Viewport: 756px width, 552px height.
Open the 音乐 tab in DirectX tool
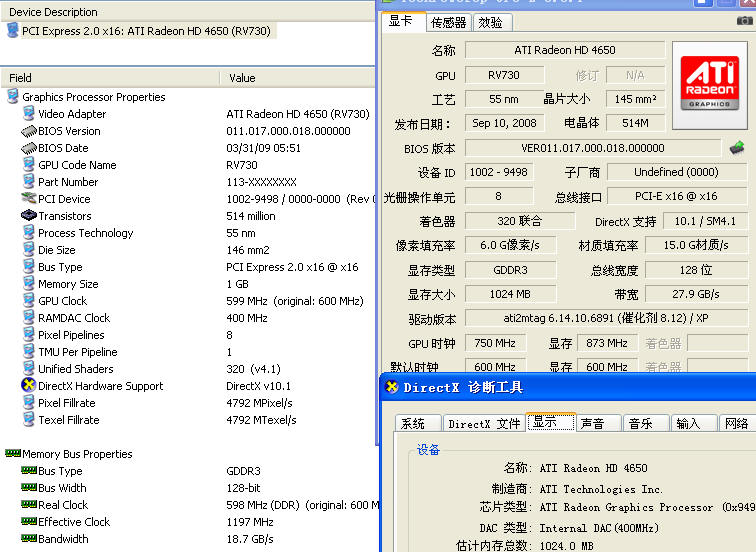click(x=646, y=424)
